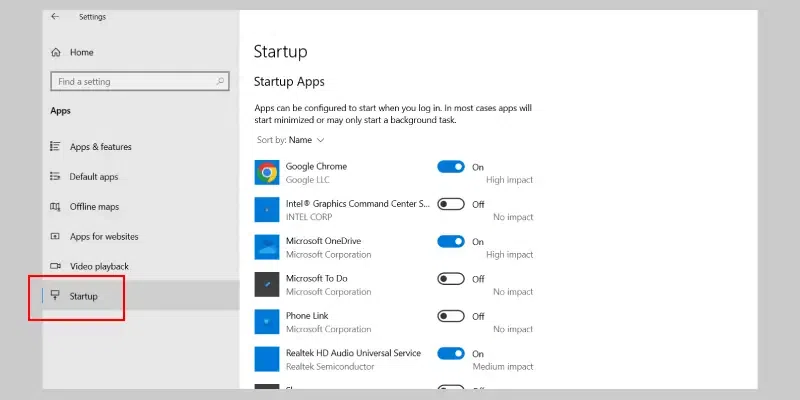Click the Intel Graphics Command Center icon
Viewport: 800px width, 400px height.
tap(267, 209)
